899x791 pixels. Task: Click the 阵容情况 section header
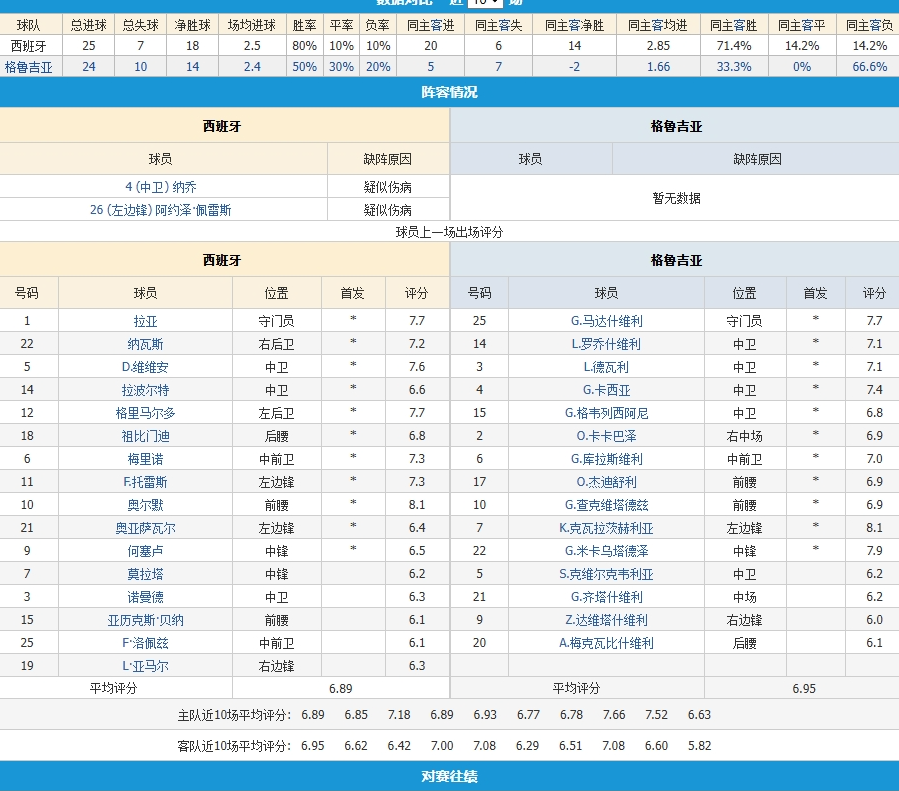(x=449, y=92)
